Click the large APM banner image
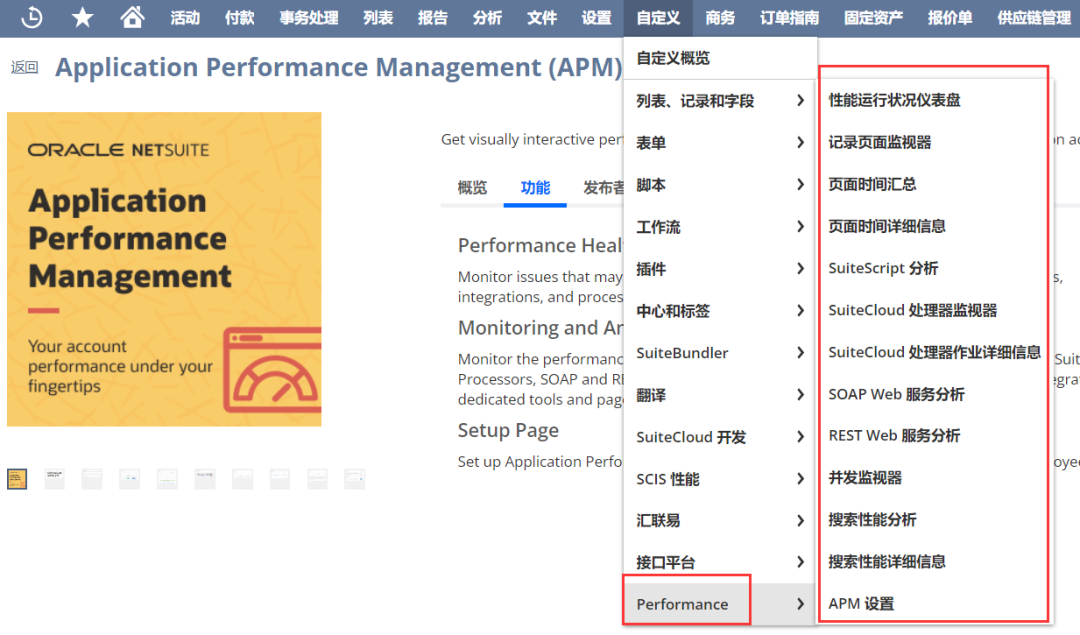The width and height of the screenshot is (1080, 635). [164, 269]
